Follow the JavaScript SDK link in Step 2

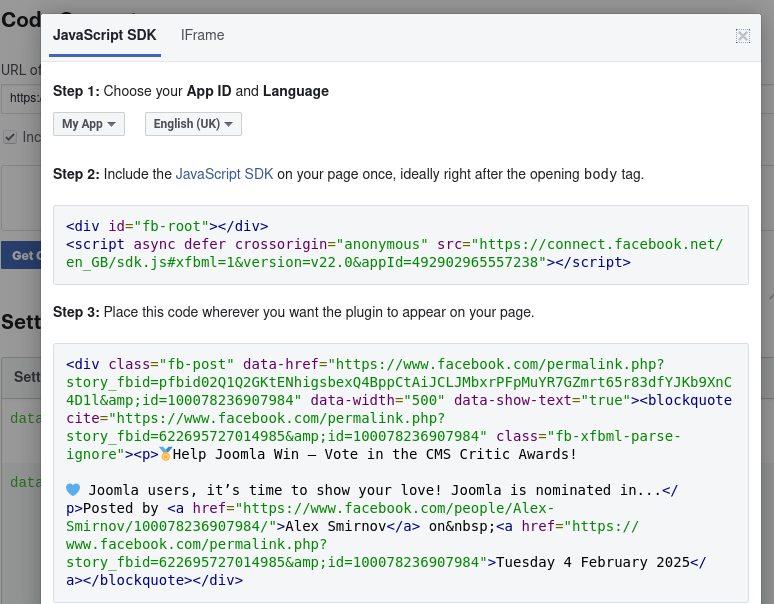coord(224,174)
